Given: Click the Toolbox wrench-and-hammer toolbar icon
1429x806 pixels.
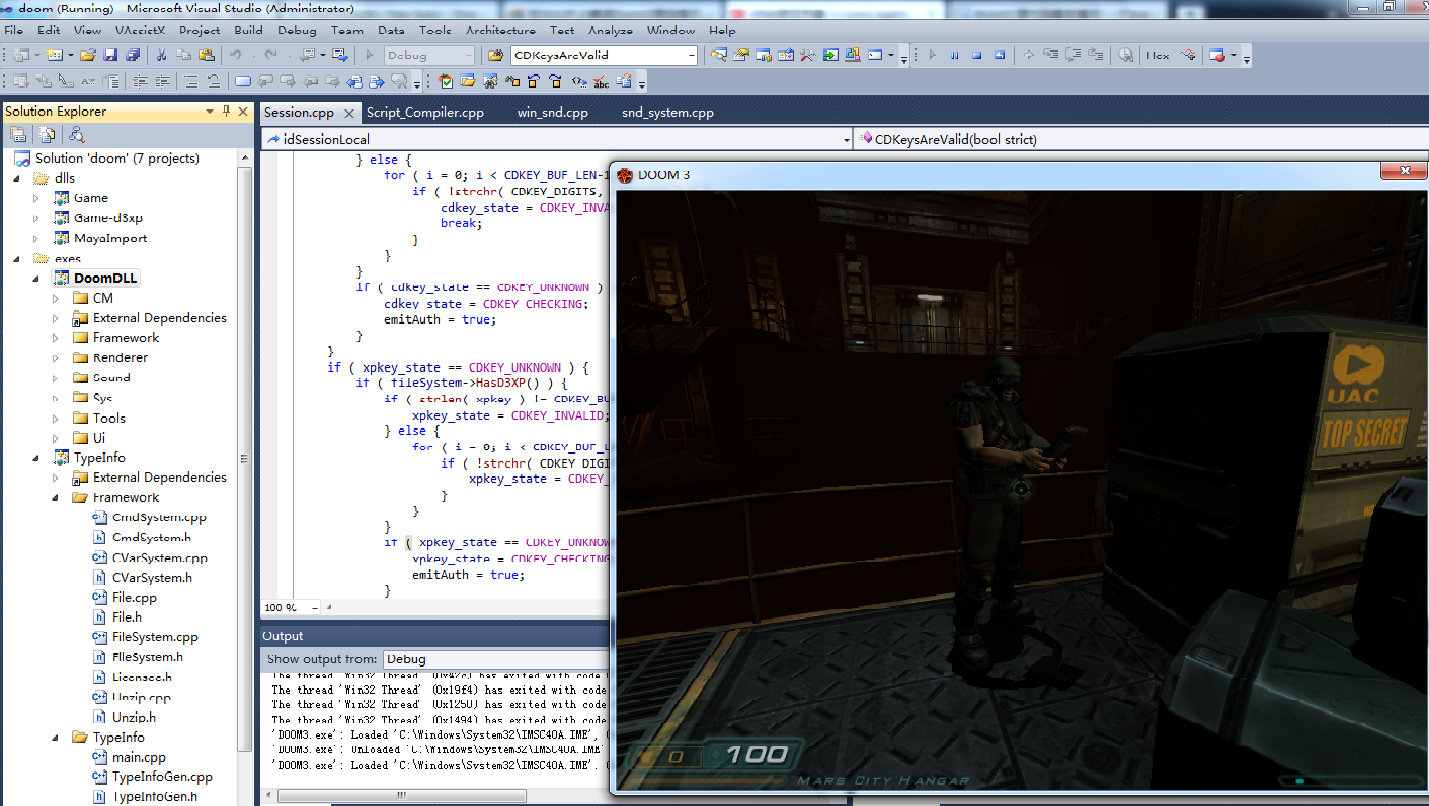Looking at the screenshot, I should 807,55.
